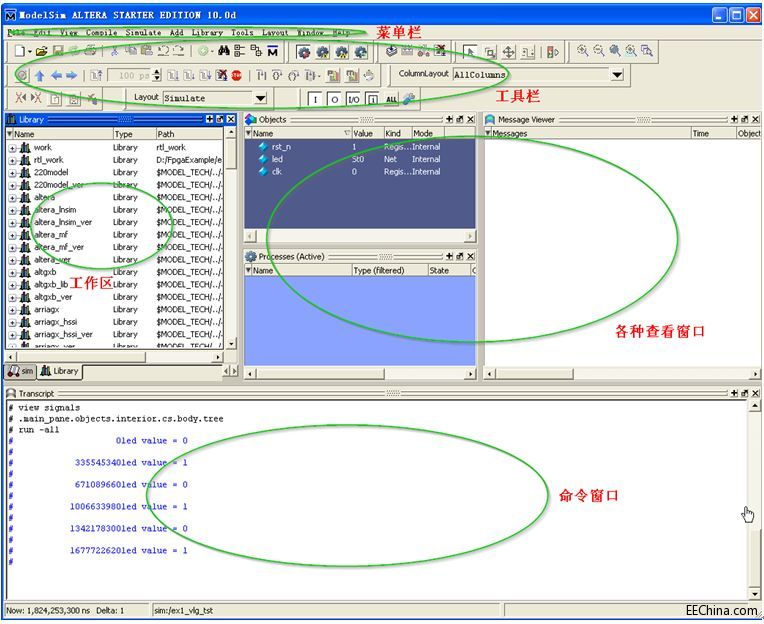This screenshot has height=624, width=764.
Task: Toggle the 'I' input filter button
Action: (315, 99)
